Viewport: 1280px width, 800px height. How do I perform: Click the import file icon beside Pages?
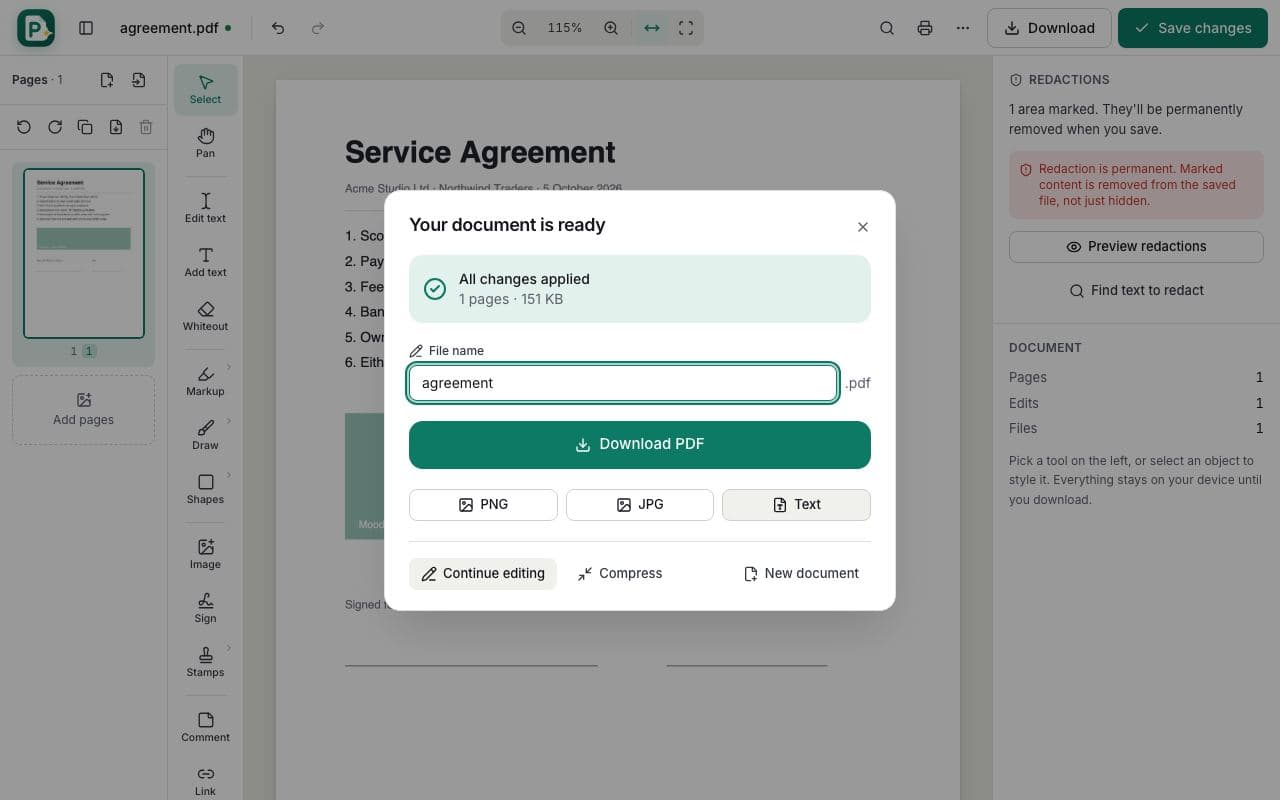click(139, 80)
